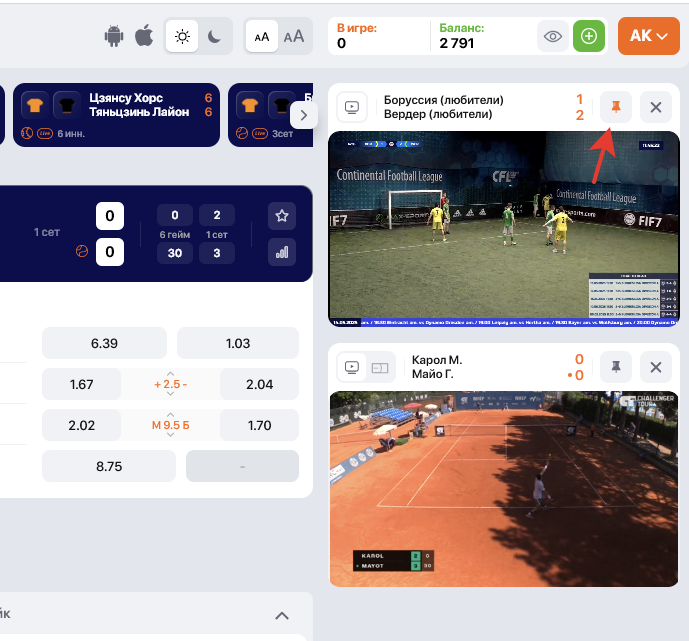Image resolution: width=689 pixels, height=641 pixels.
Task: Close the Карол М. video stream panel
Action: click(656, 367)
